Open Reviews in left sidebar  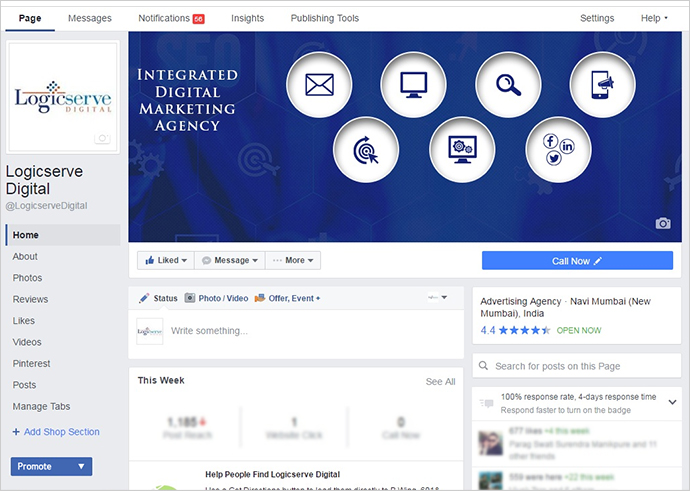[x=30, y=299]
